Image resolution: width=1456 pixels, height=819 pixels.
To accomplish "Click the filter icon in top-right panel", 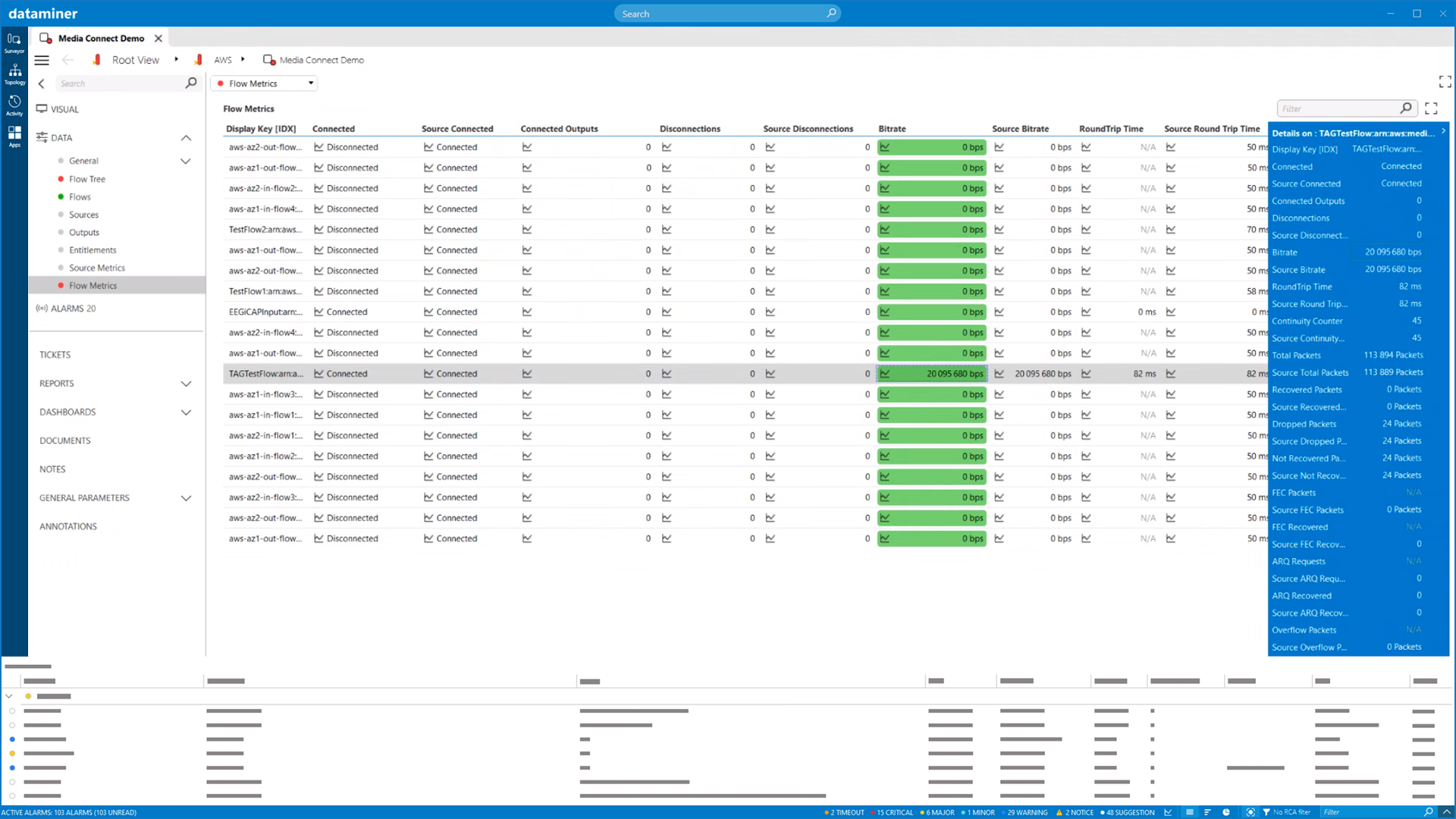I will [x=1406, y=108].
